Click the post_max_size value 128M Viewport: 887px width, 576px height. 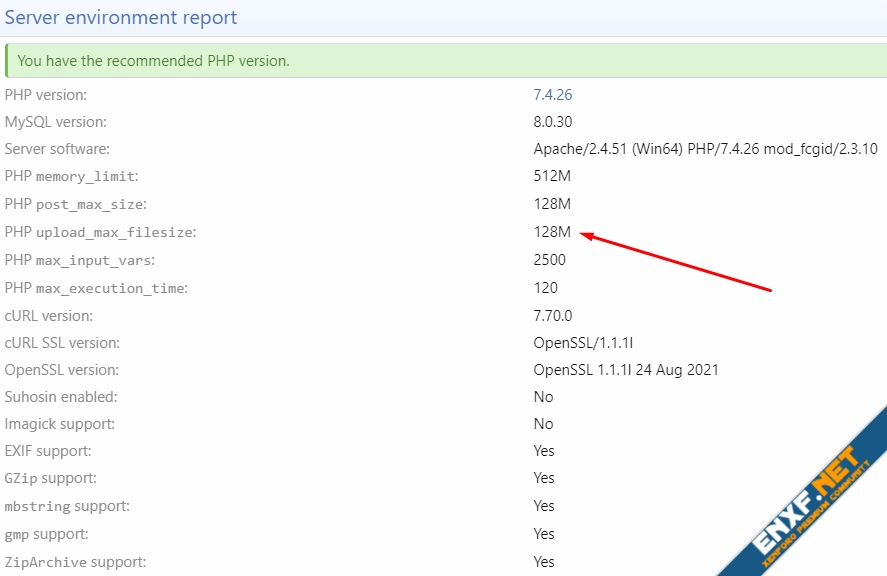point(552,204)
